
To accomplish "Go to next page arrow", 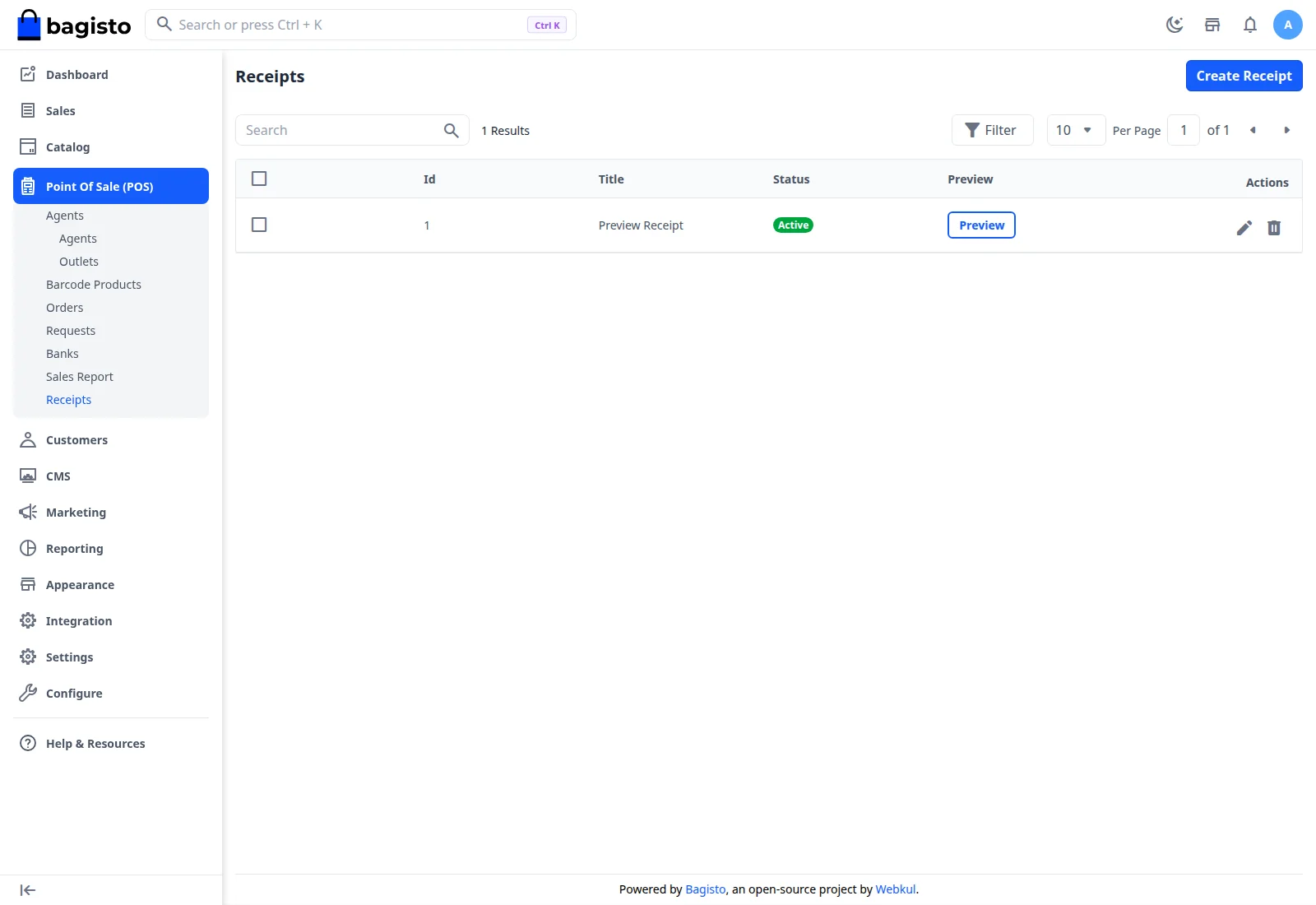I will pyautogui.click(x=1287, y=130).
